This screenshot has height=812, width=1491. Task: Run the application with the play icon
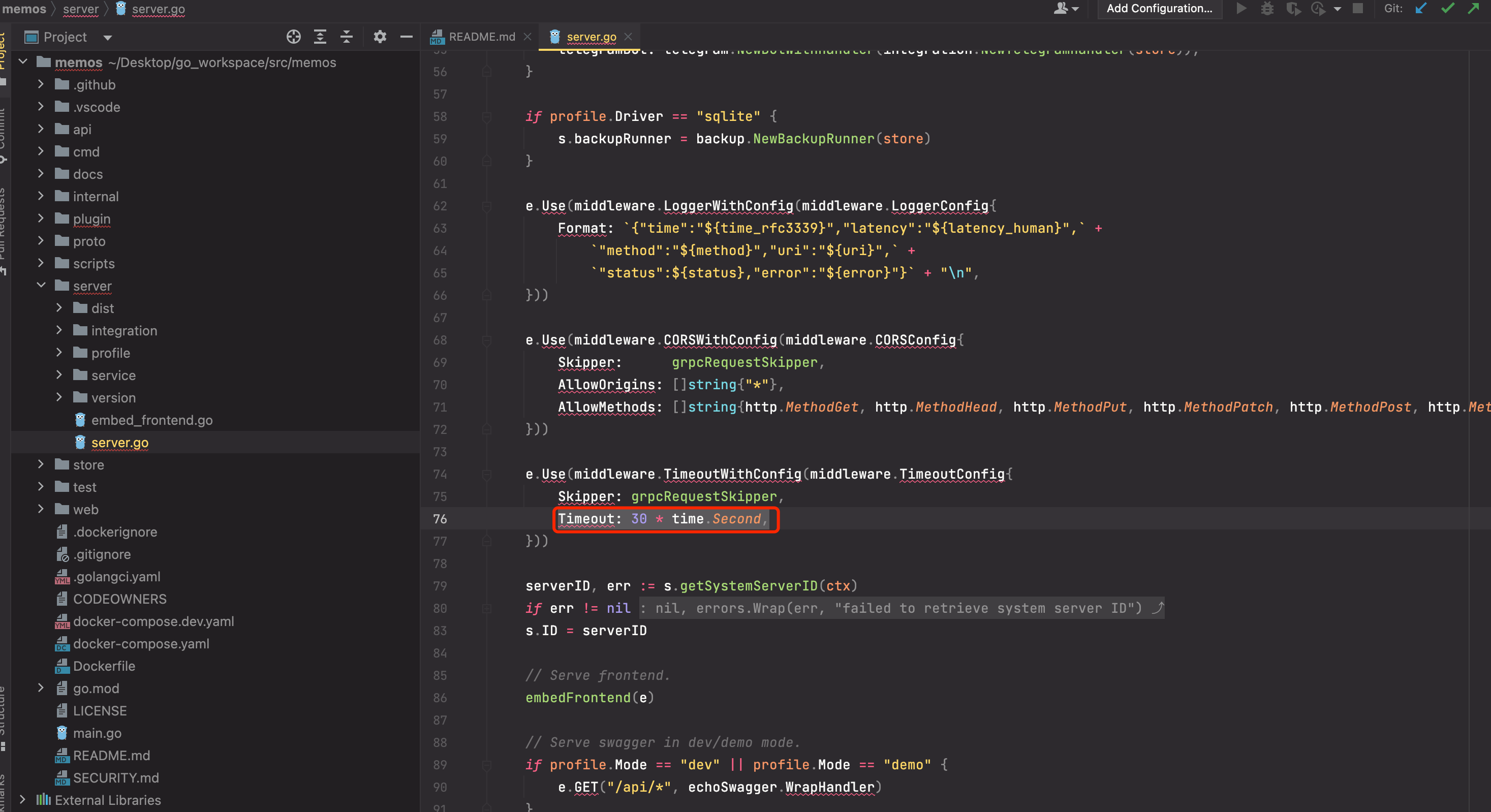click(x=1241, y=9)
